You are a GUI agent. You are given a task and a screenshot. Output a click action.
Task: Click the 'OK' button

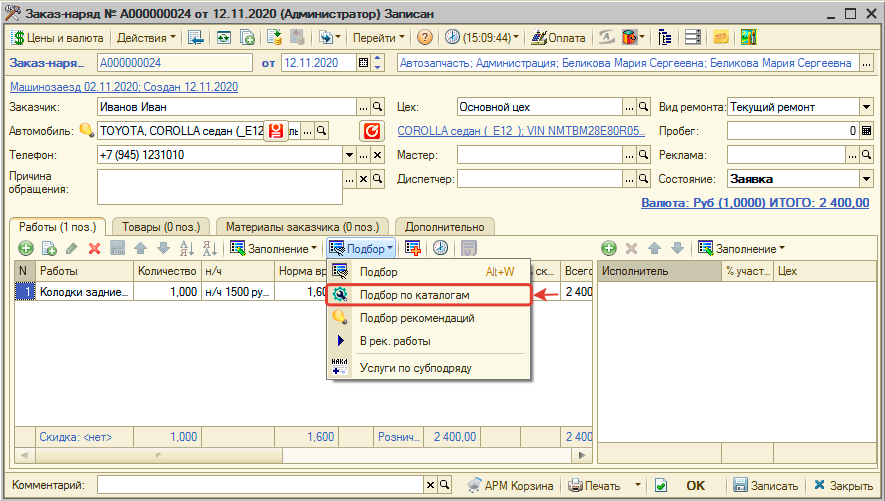point(695,485)
